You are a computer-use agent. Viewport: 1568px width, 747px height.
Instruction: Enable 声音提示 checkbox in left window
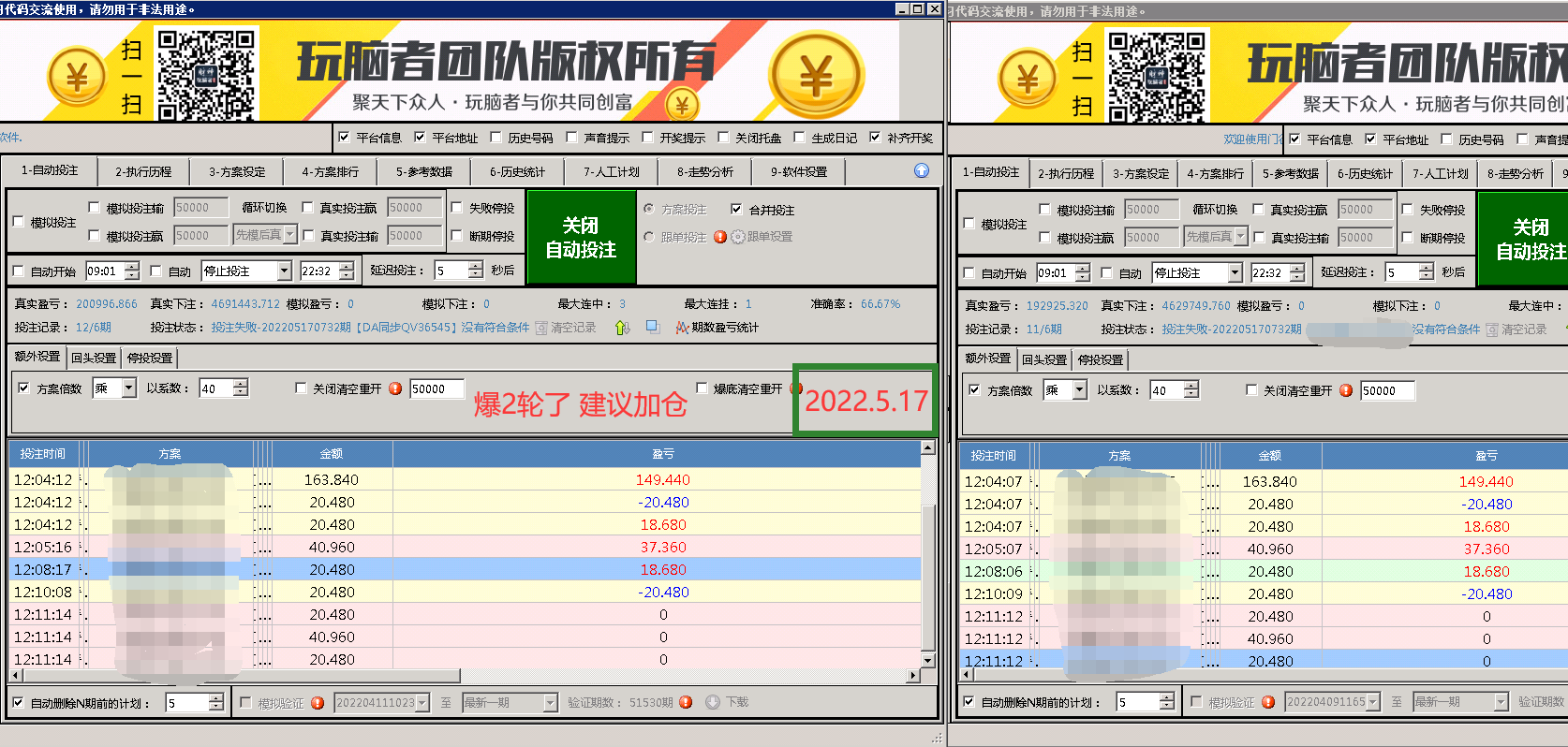tap(571, 137)
